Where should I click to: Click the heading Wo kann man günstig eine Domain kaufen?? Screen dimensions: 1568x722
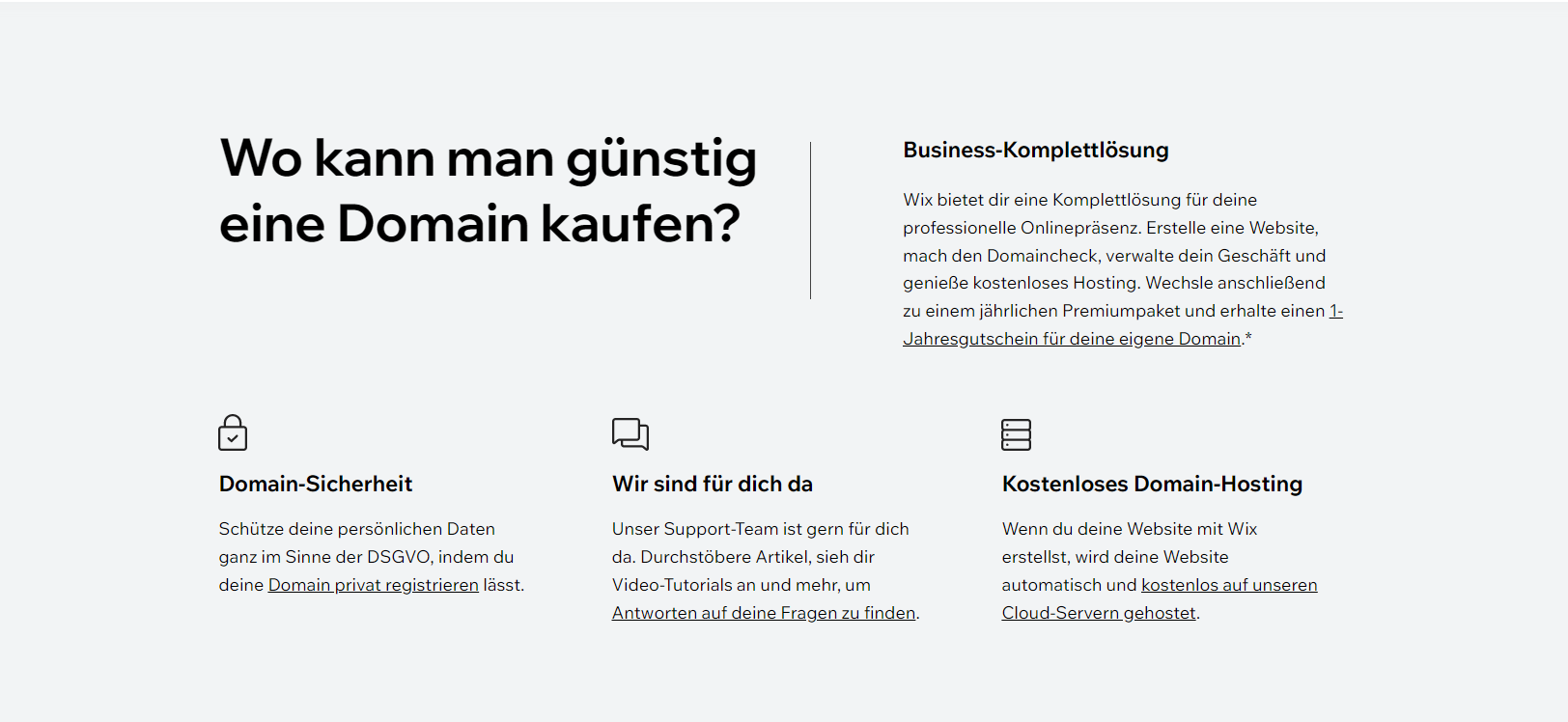pos(488,191)
